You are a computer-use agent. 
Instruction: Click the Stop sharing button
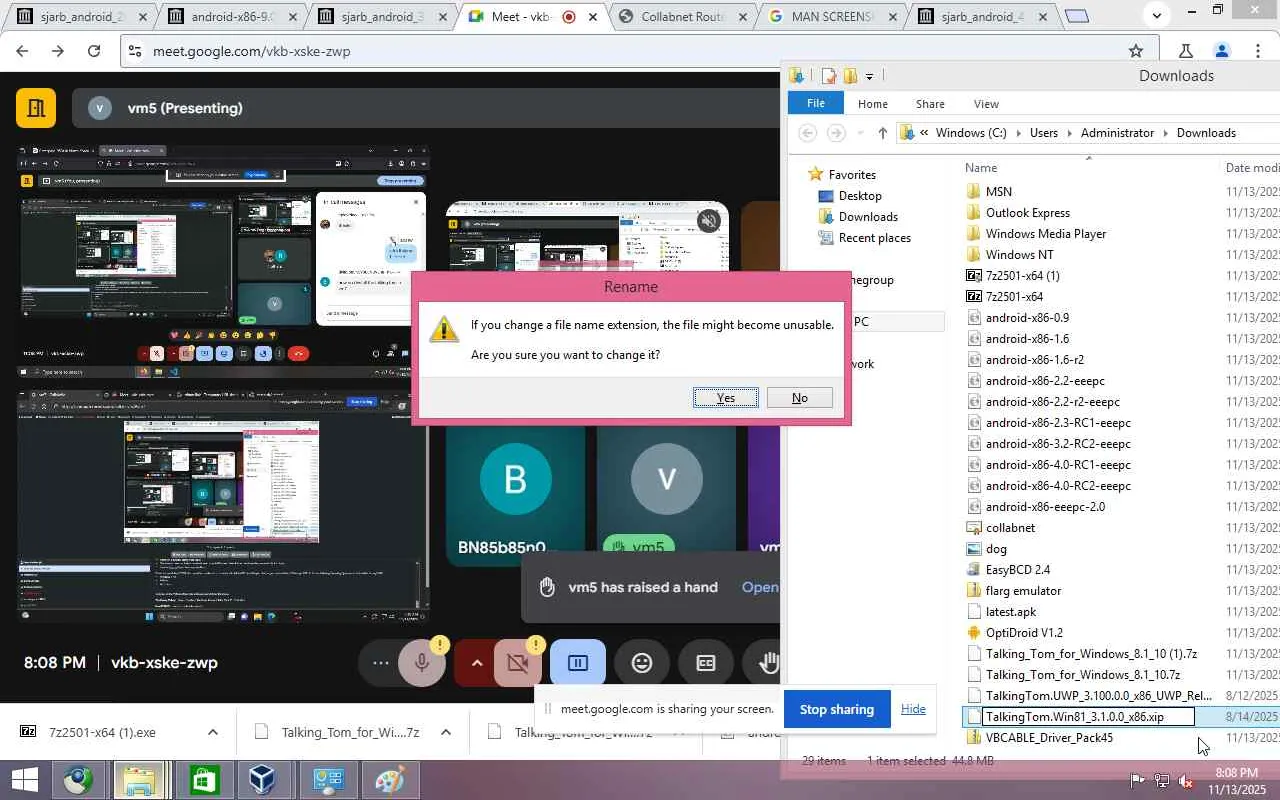pos(837,709)
